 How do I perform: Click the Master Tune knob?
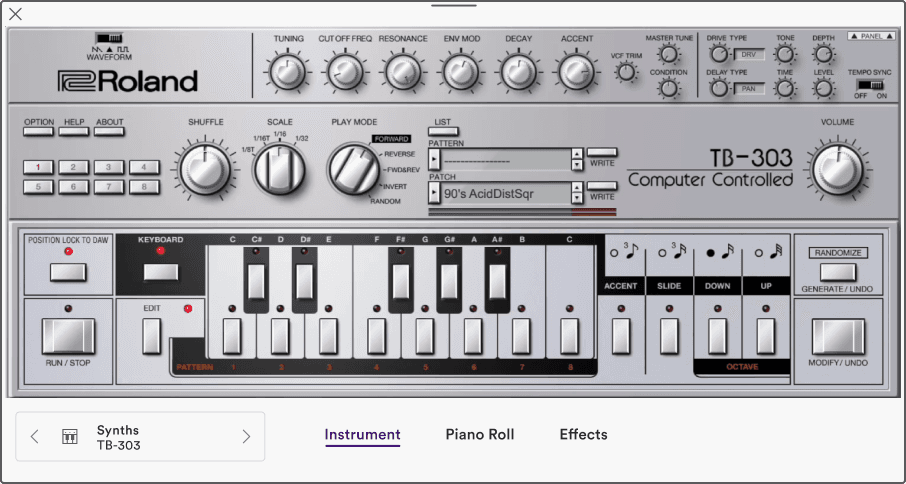(x=669, y=54)
